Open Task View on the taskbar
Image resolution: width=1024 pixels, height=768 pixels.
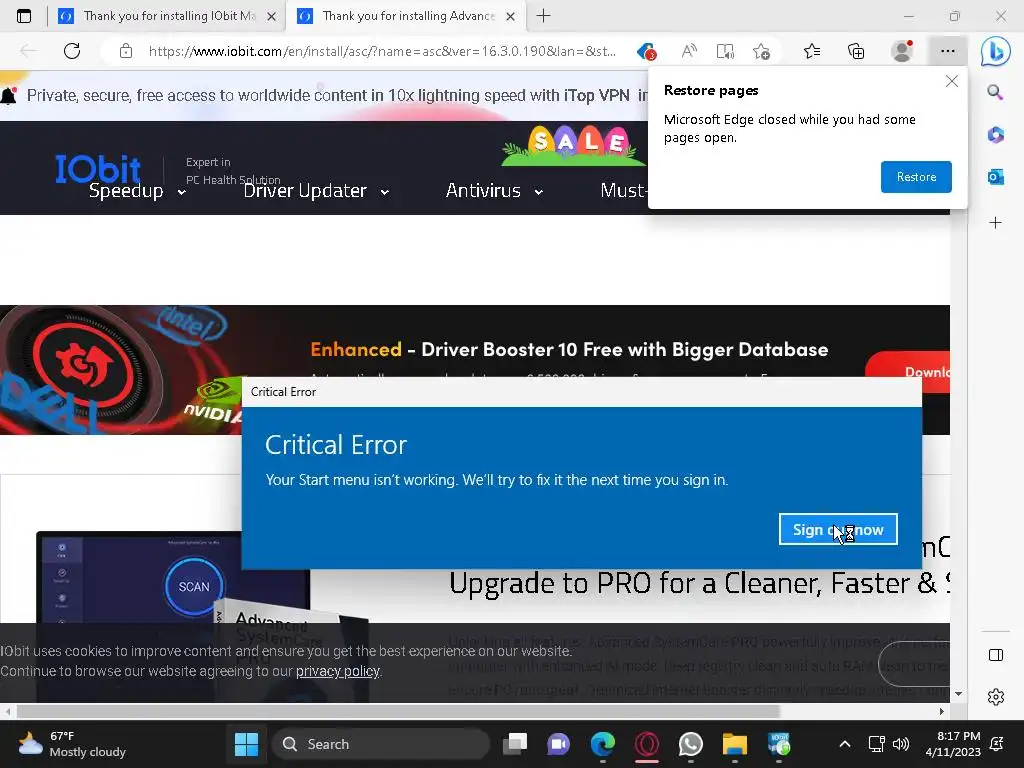(x=515, y=744)
